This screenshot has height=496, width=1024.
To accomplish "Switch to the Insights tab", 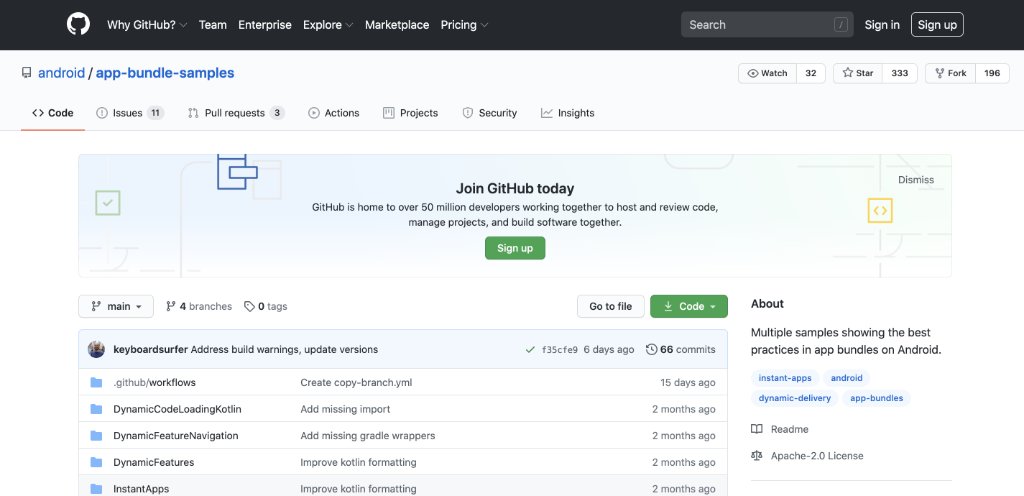I will point(568,113).
